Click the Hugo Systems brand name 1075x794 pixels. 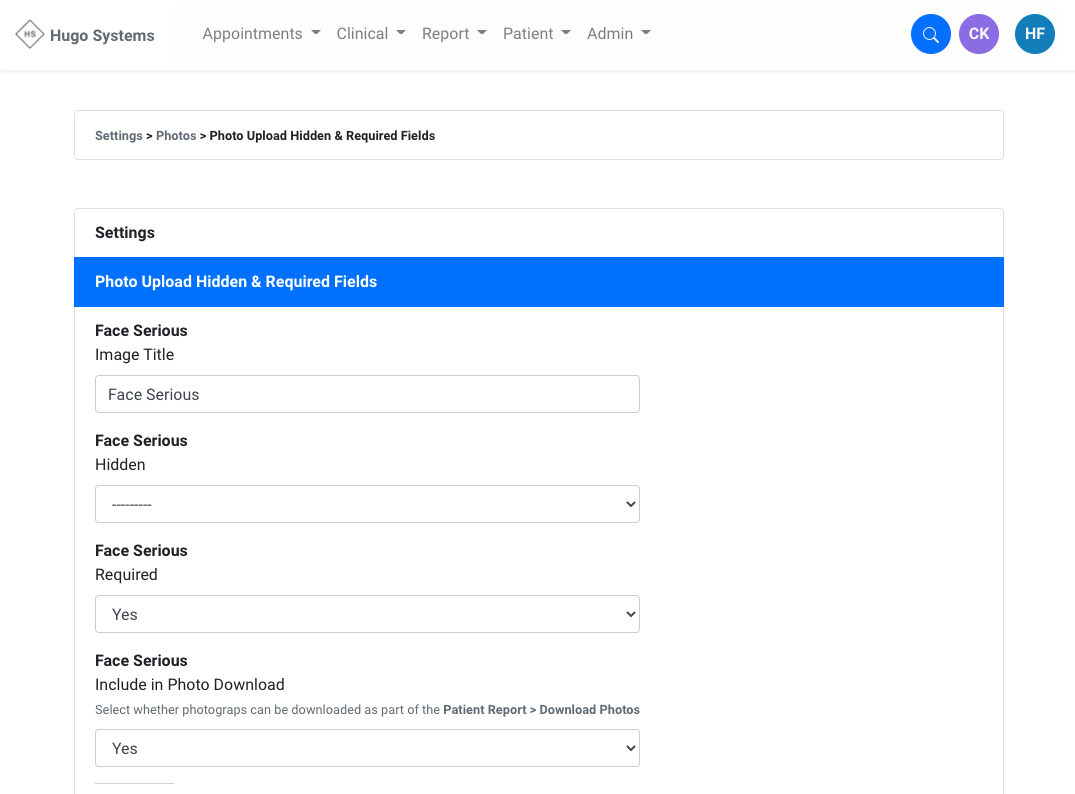pos(102,36)
